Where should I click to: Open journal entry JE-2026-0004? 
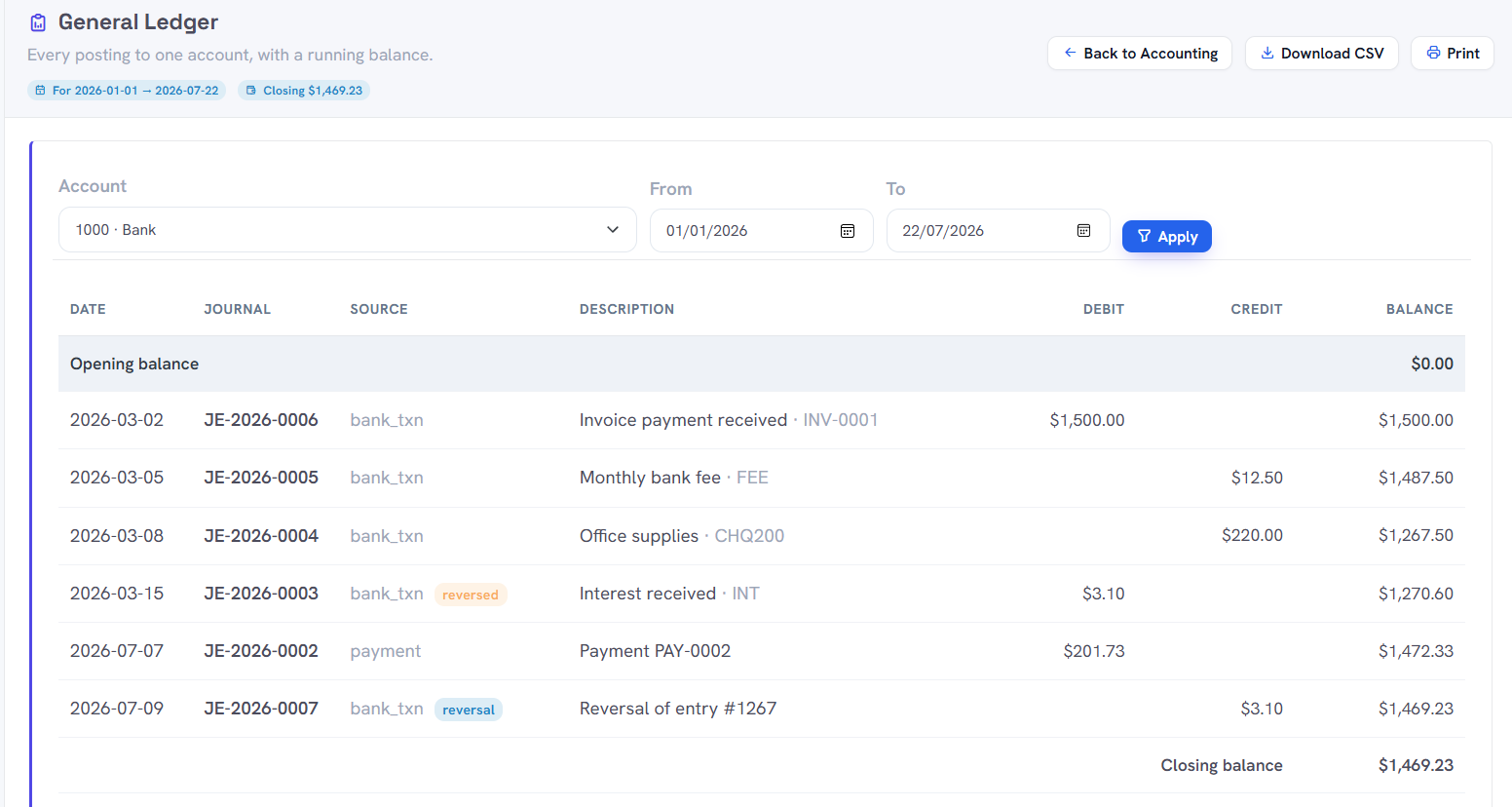point(261,536)
